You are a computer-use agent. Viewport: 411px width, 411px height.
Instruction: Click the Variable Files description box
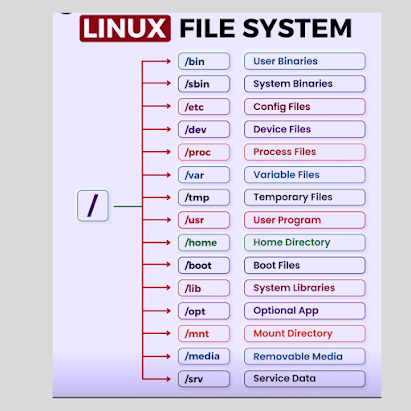[305, 175]
